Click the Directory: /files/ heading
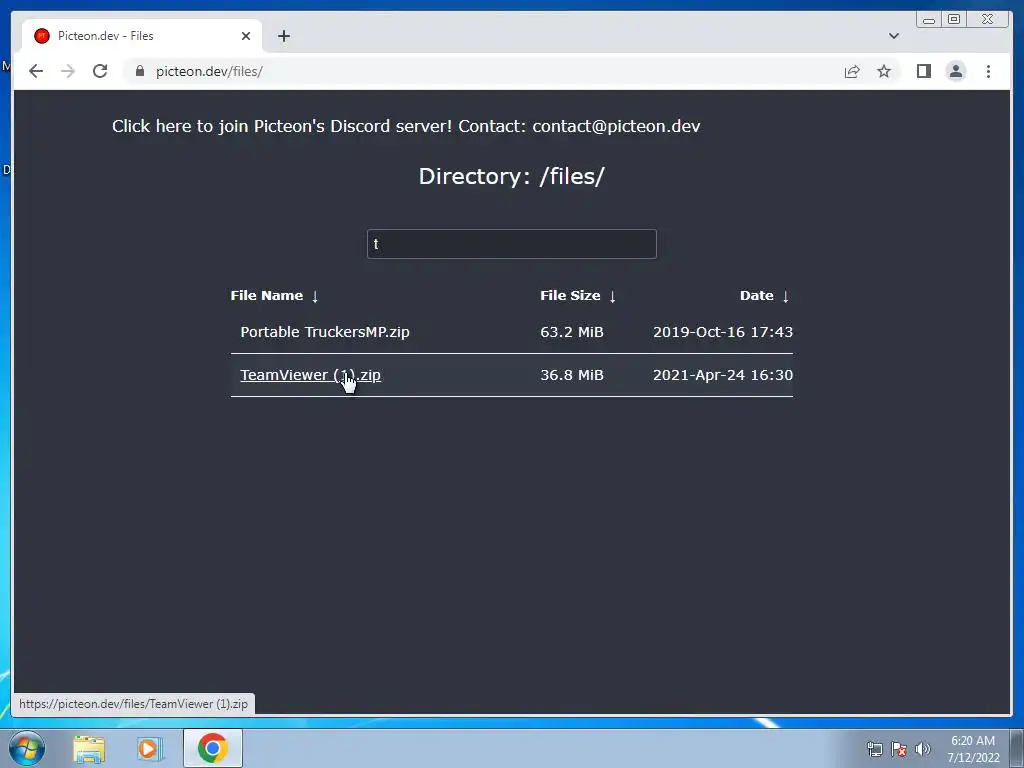Viewport: 1024px width, 768px height. coord(511,176)
